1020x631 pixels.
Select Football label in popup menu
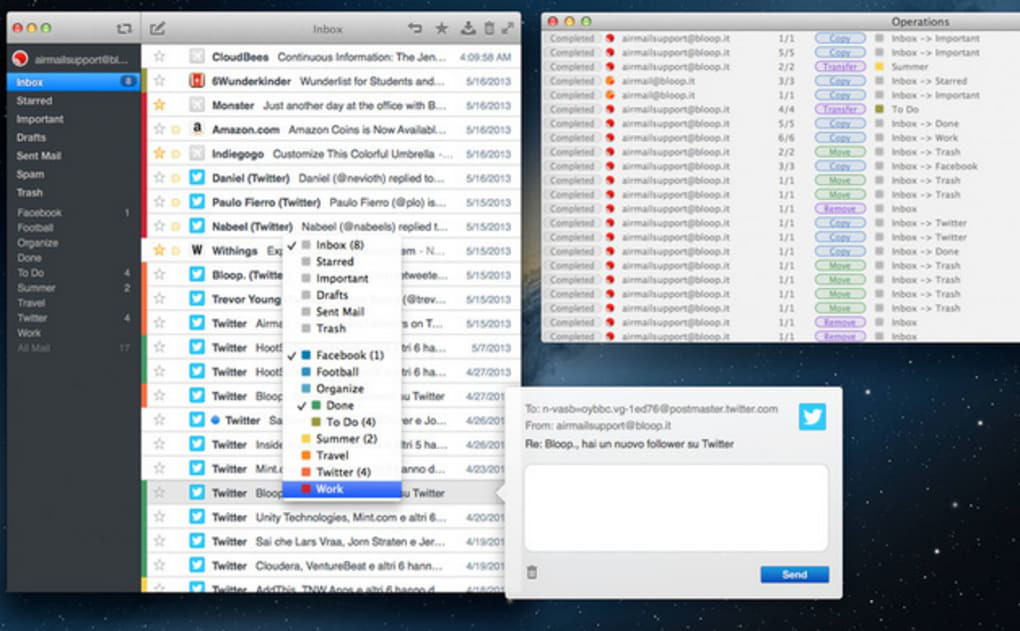pos(342,372)
